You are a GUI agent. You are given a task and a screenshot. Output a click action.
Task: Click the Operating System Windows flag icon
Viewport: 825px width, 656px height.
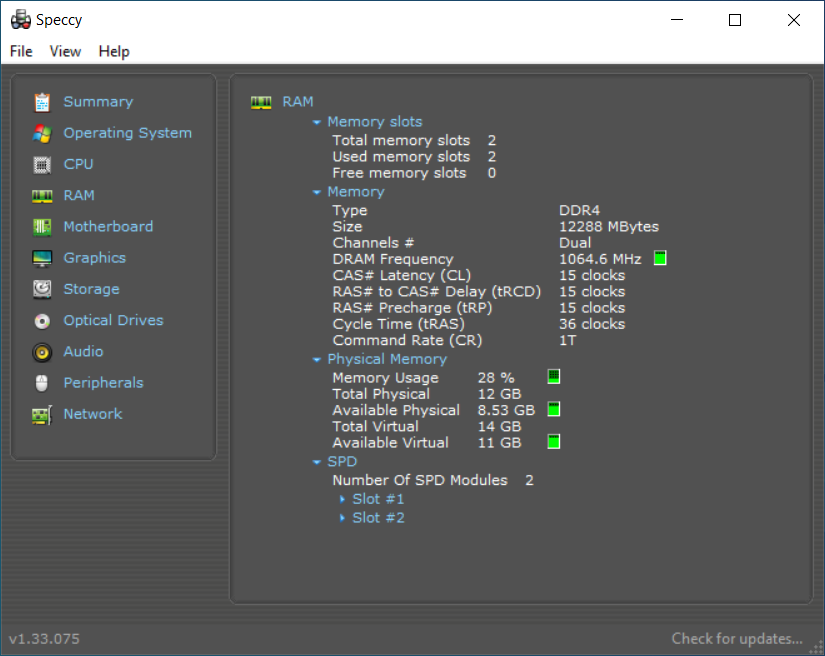point(42,134)
